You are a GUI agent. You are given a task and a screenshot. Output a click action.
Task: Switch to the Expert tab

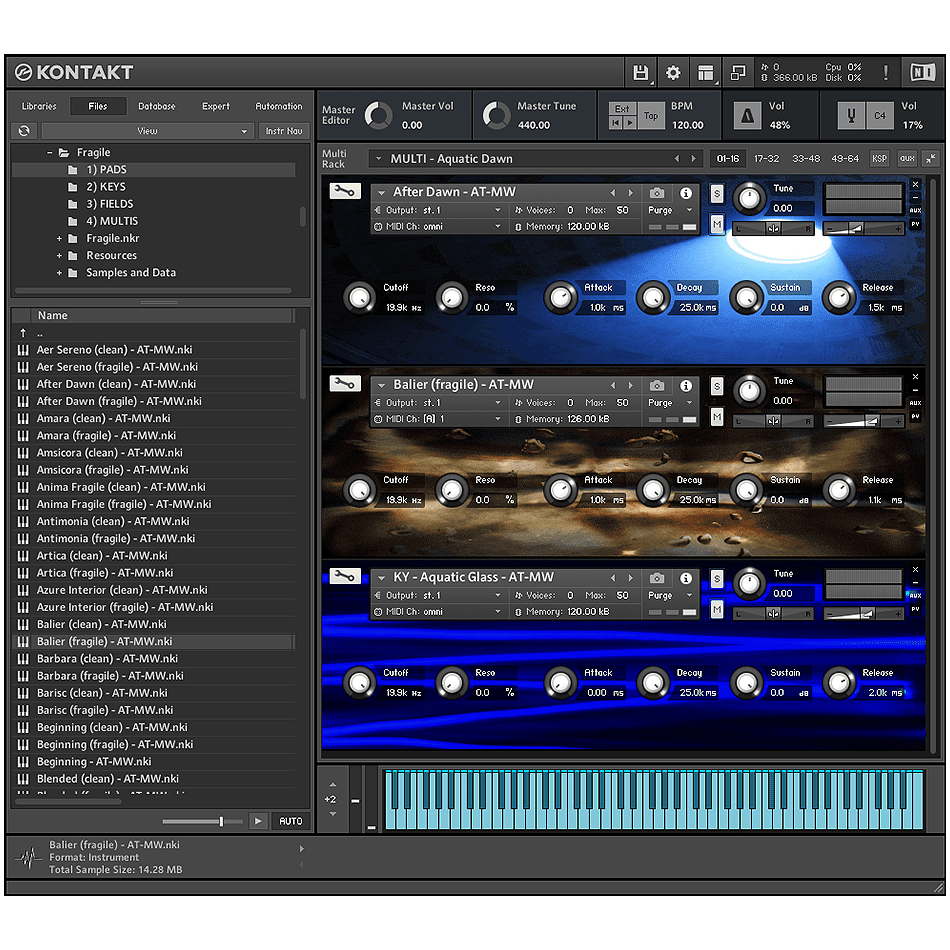coord(216,106)
